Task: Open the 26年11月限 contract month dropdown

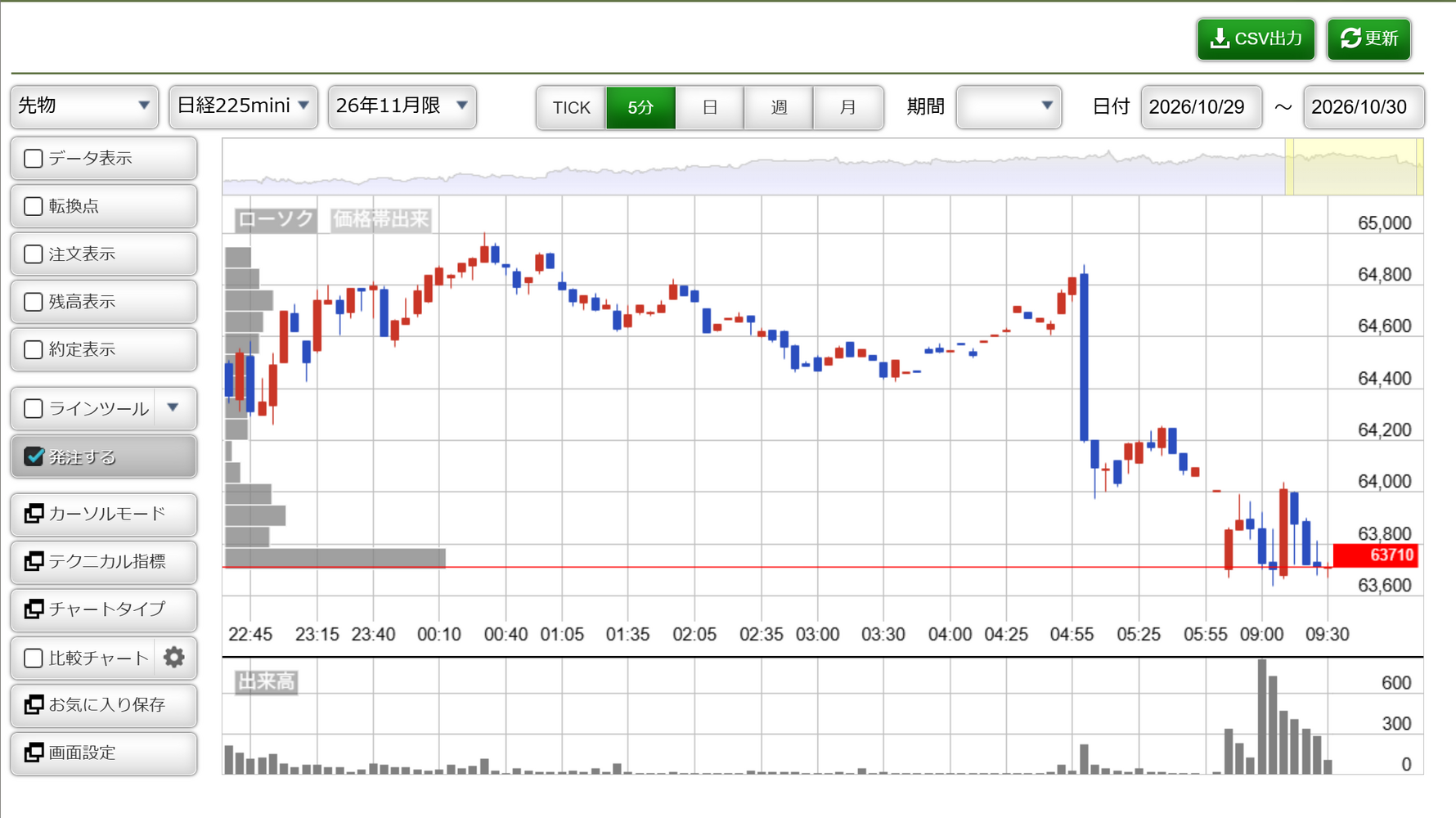Action: tap(402, 106)
